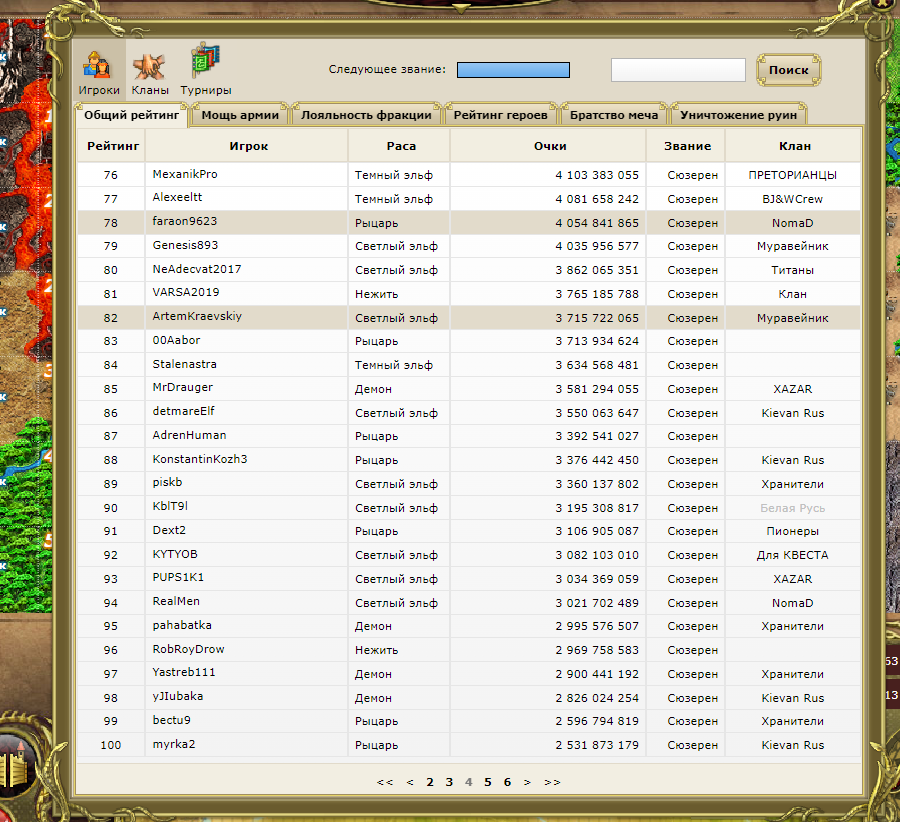
Task: Open the Кланы (Clans) rankings icon
Action: 150,68
